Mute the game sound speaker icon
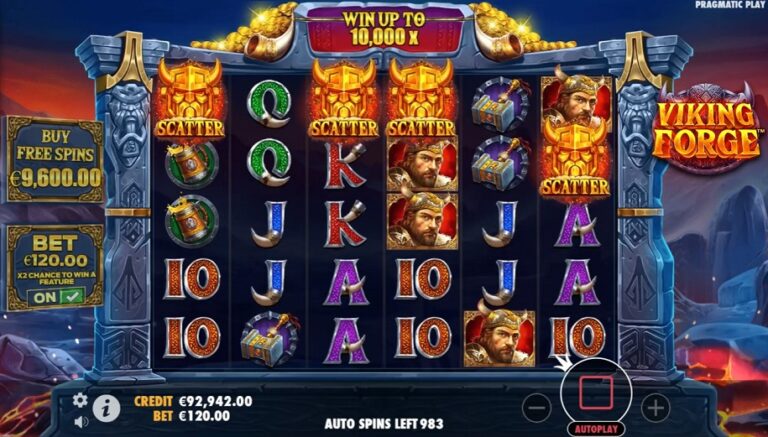This screenshot has height=437, width=768. coord(81,421)
